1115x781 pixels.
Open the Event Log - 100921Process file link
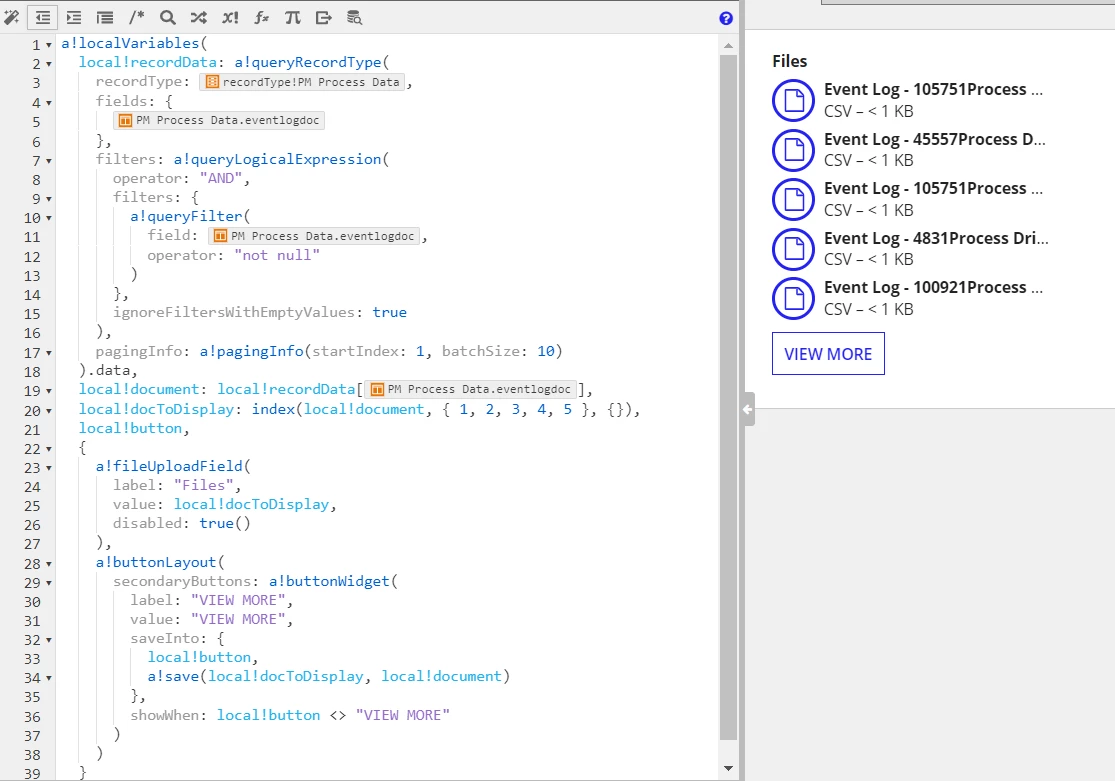pyautogui.click(x=933, y=287)
